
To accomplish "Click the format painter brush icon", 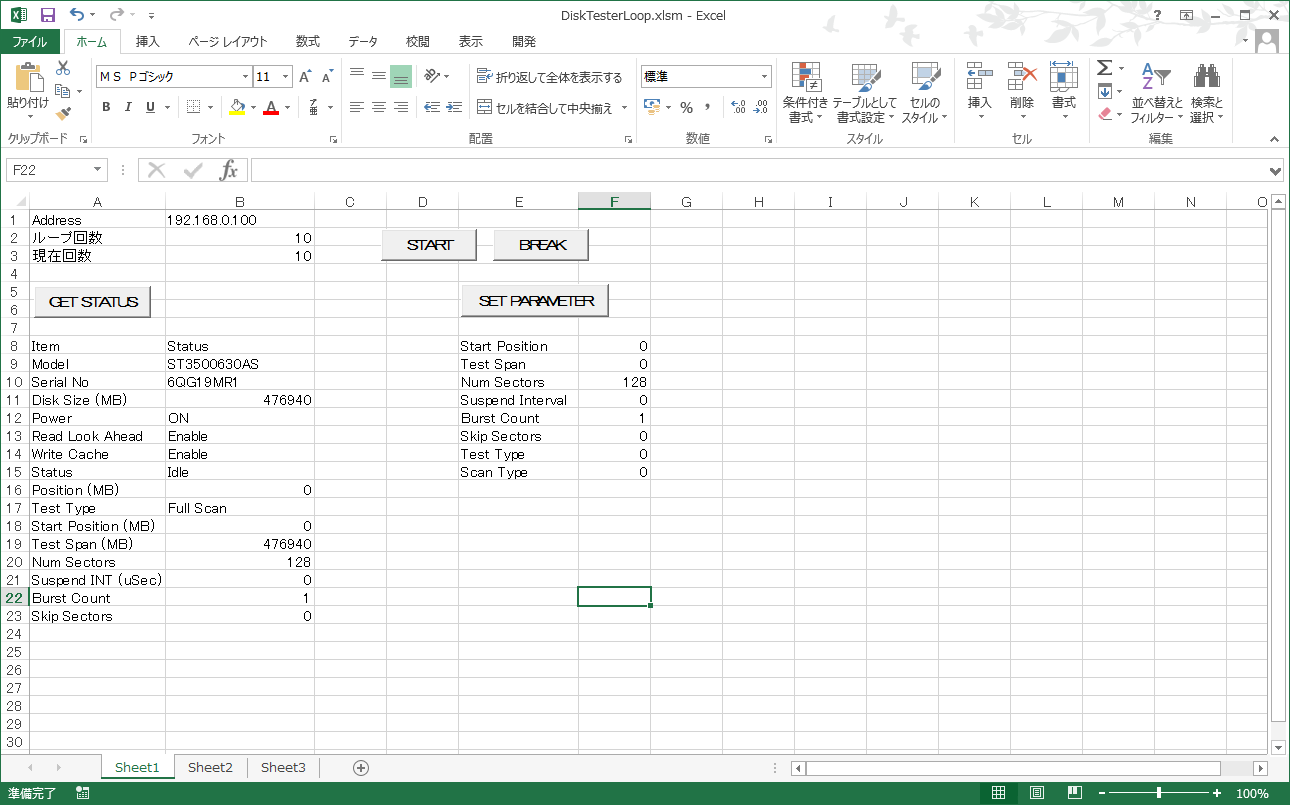I will [x=63, y=114].
